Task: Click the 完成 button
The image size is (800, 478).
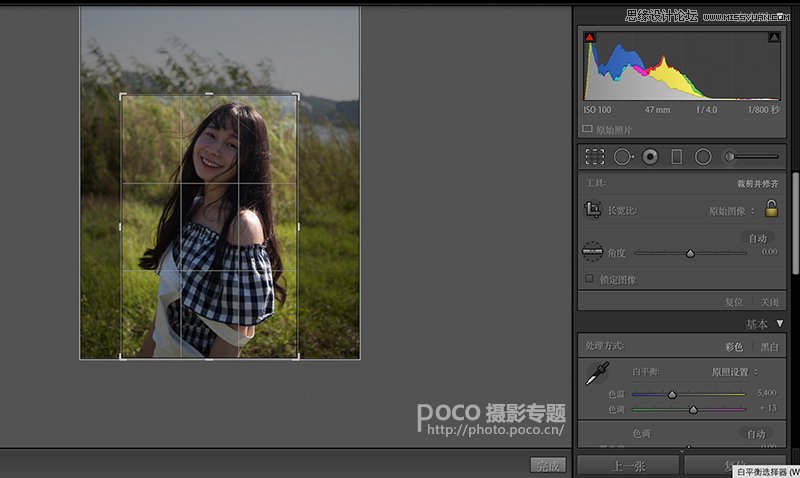Action: point(548,465)
